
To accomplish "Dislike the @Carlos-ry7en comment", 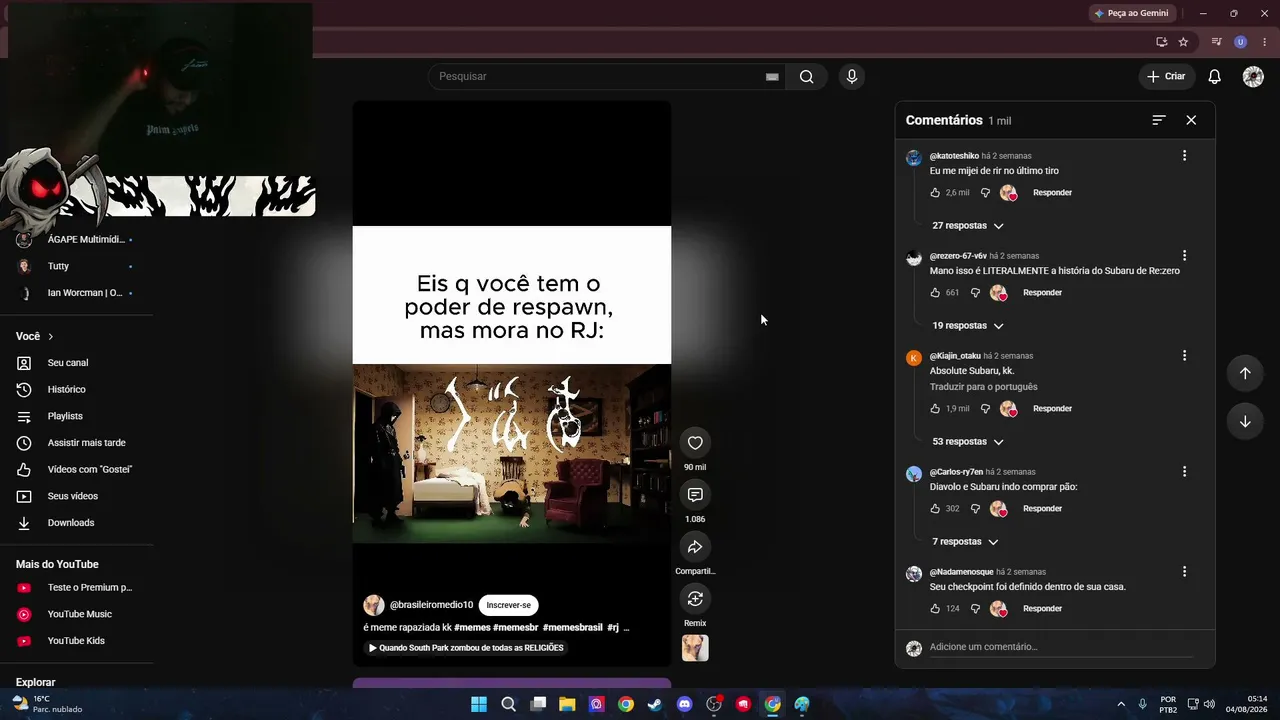I will [x=975, y=509].
